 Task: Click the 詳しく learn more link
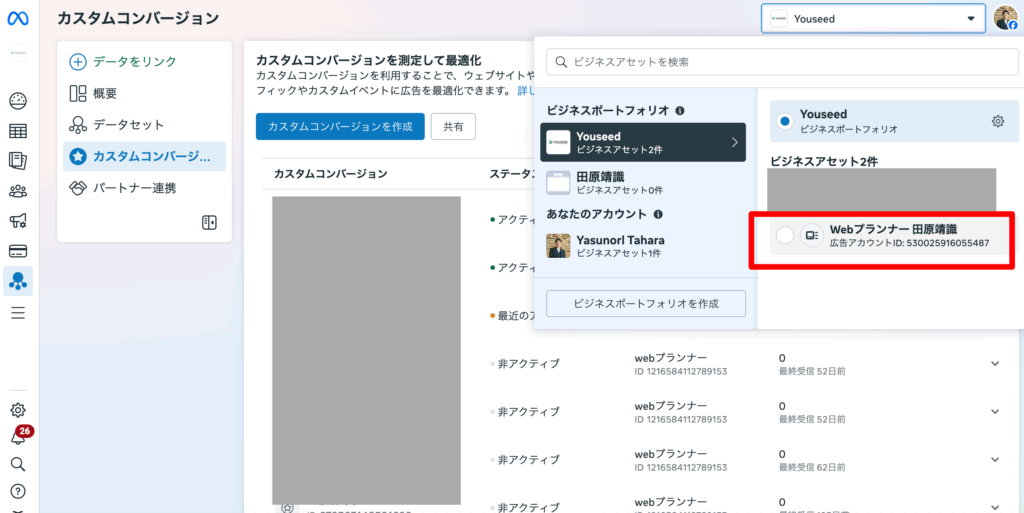pos(526,90)
